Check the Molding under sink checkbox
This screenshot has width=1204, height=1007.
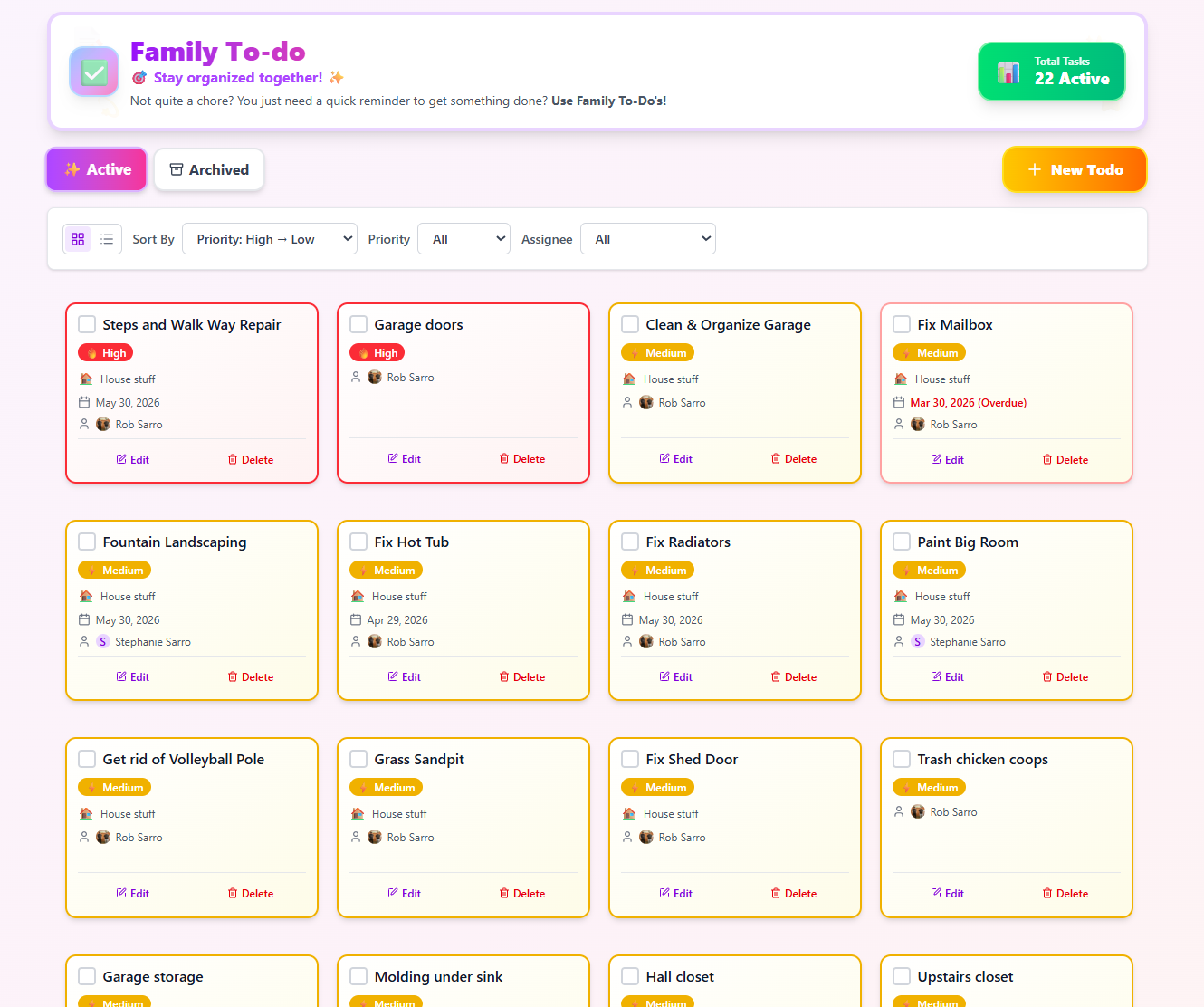(358, 976)
